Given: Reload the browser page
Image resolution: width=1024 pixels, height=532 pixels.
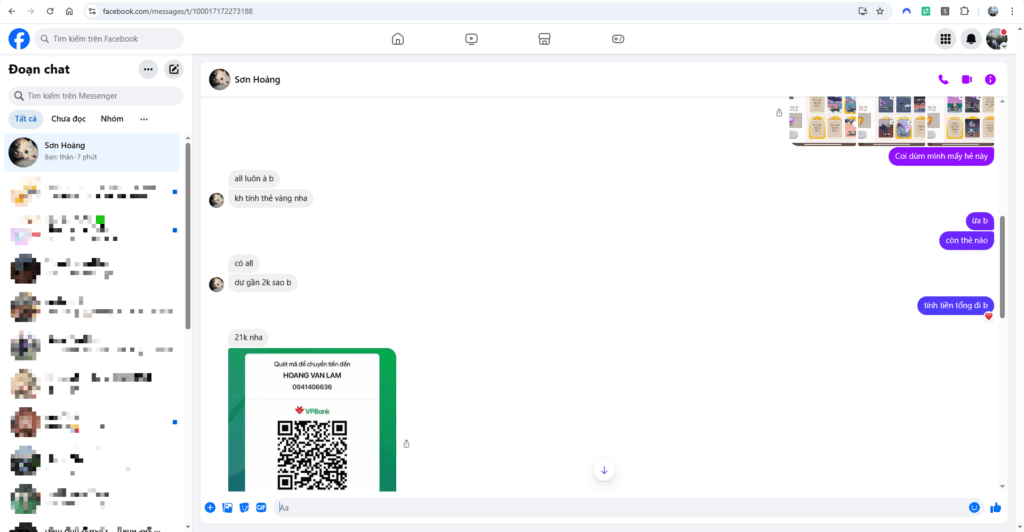Looking at the screenshot, I should 50,11.
